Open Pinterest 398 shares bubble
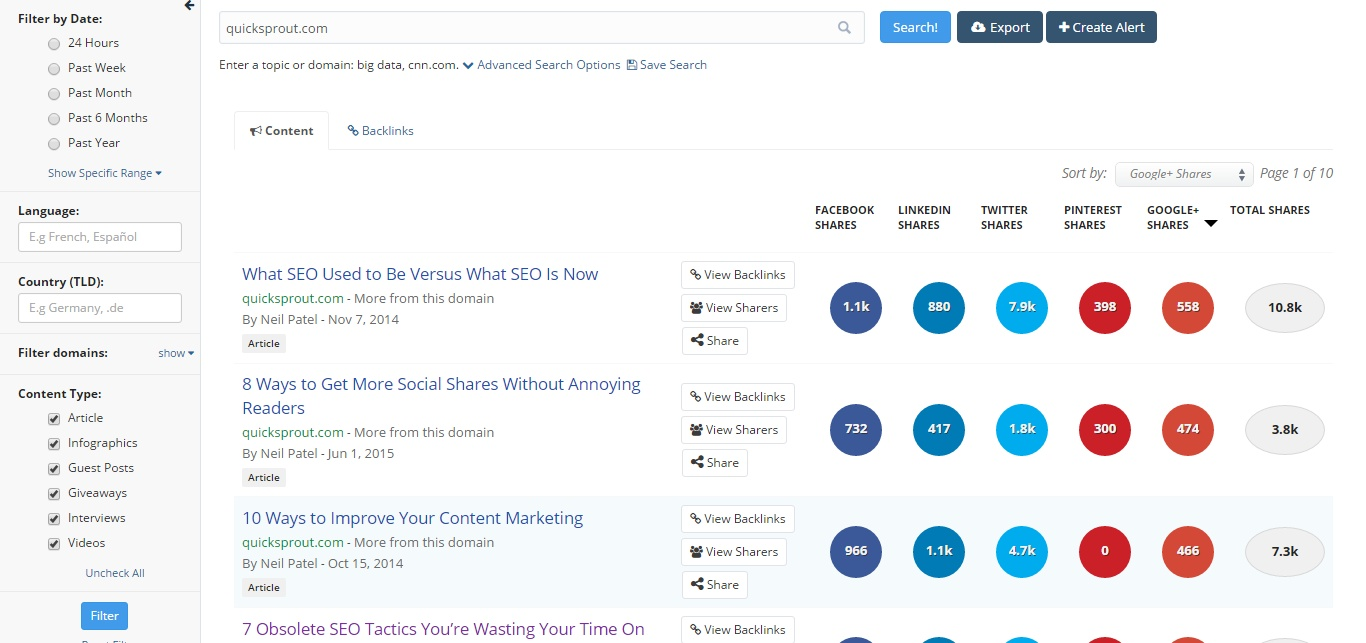 pyautogui.click(x=1105, y=307)
